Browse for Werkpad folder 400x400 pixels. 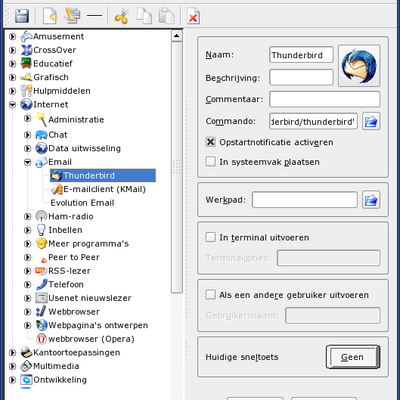point(371,200)
